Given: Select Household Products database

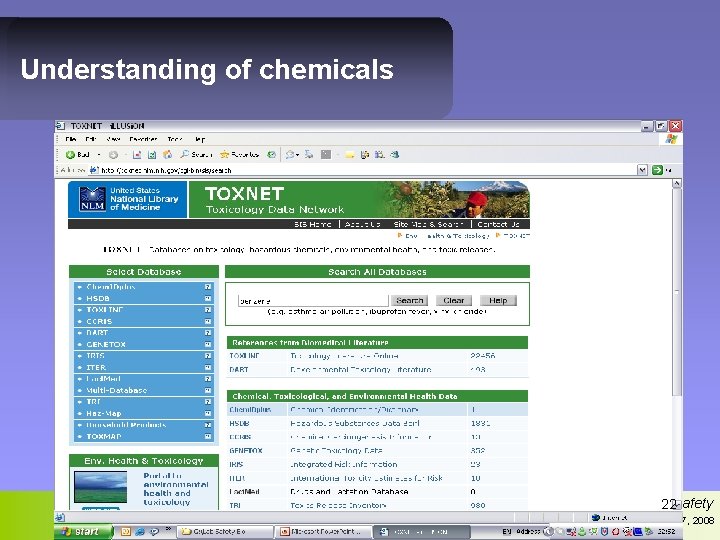Looking at the screenshot, I should pyautogui.click(x=126, y=425).
